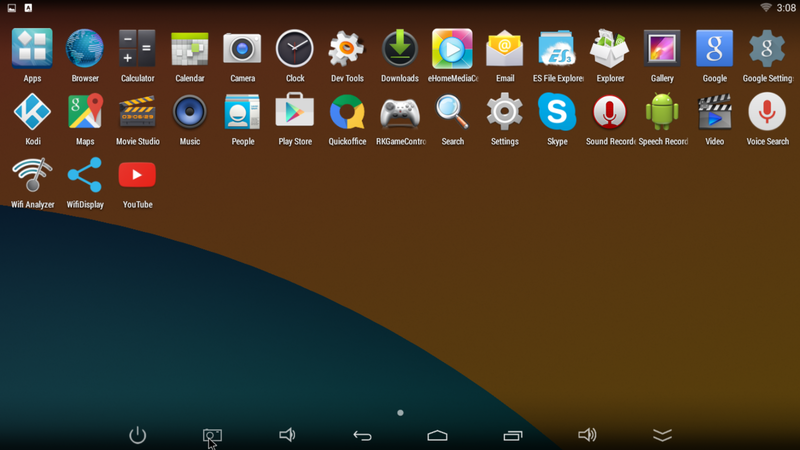Open the Video app
This screenshot has height=450, width=800.
715,112
